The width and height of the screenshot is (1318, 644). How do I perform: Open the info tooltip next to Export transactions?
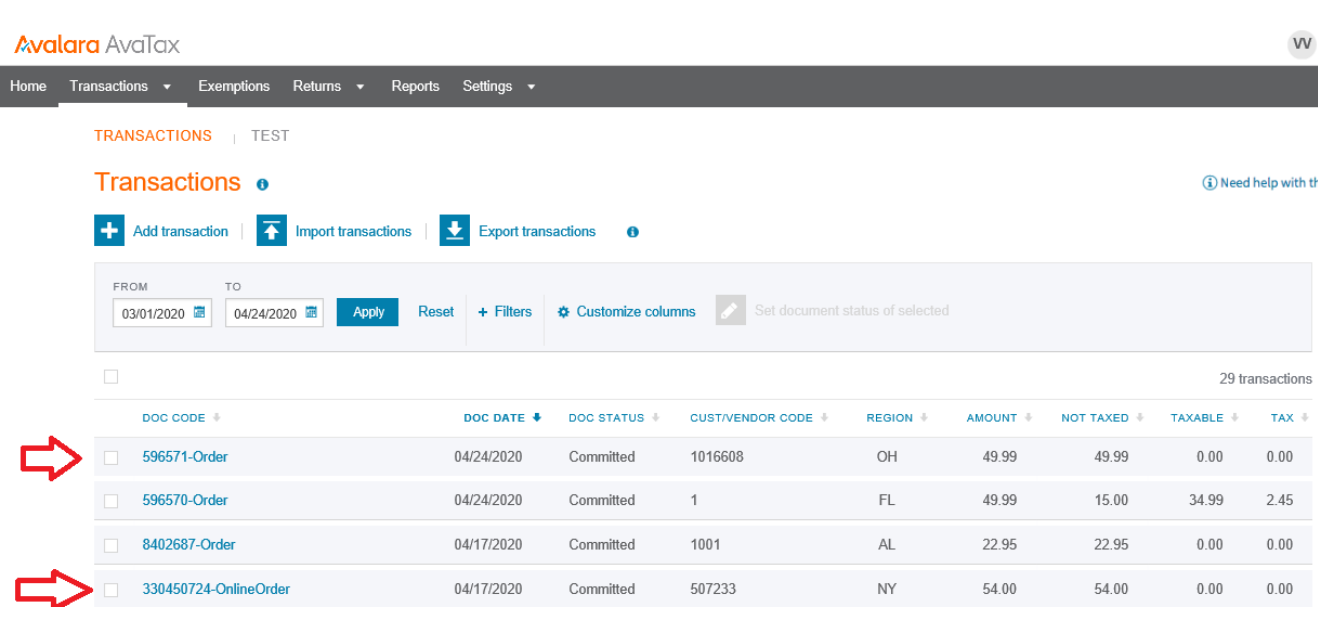(x=631, y=231)
